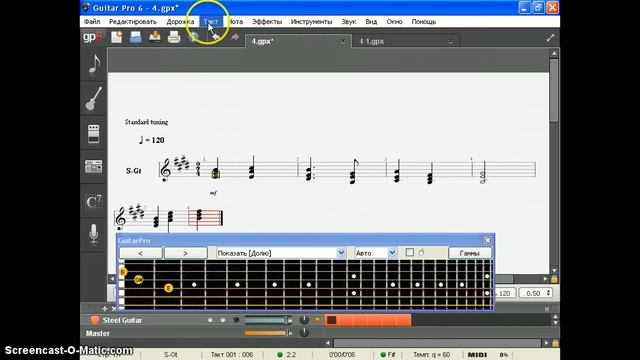The image size is (640, 360).
Task: Open the amplifier effects panel
Action: pos(94,133)
